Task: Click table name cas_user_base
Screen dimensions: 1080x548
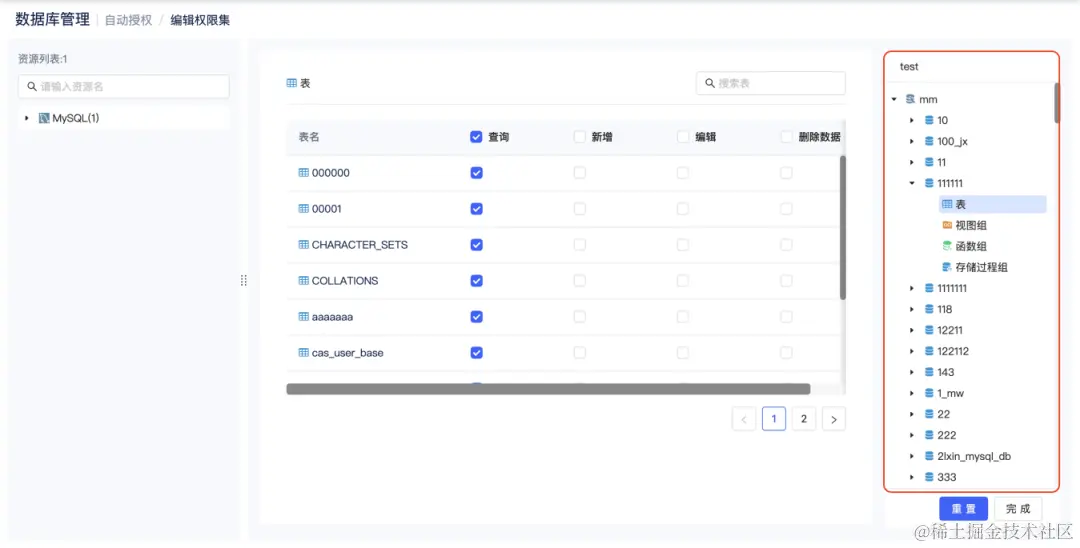Action: point(348,352)
